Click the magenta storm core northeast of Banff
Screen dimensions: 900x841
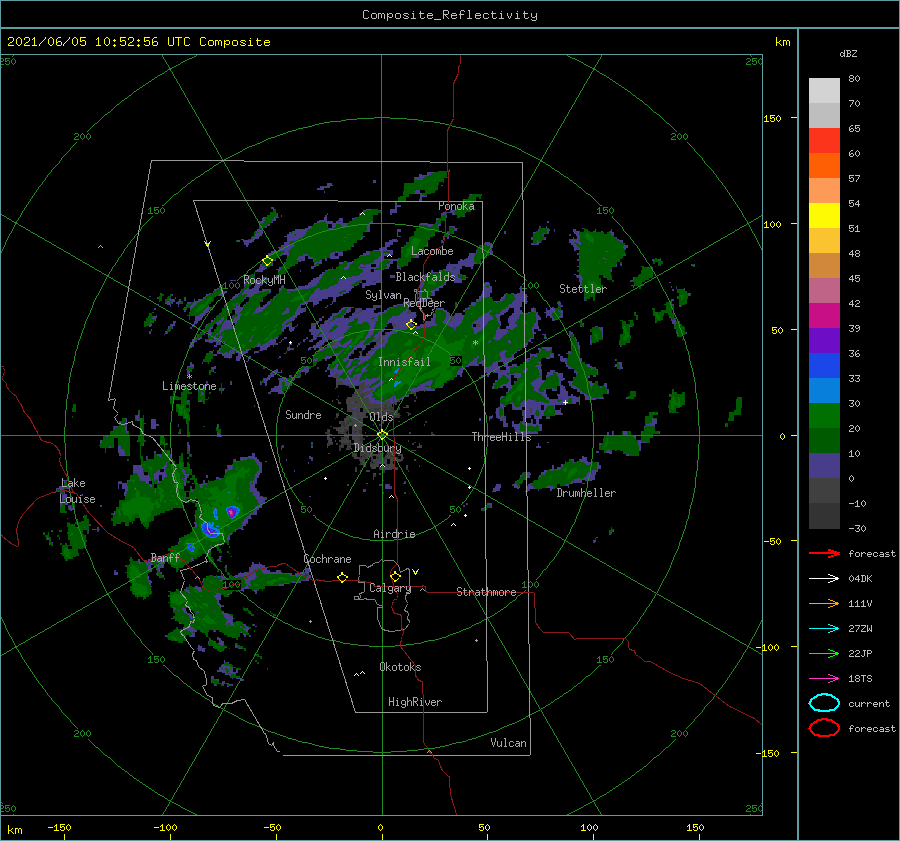pos(232,511)
